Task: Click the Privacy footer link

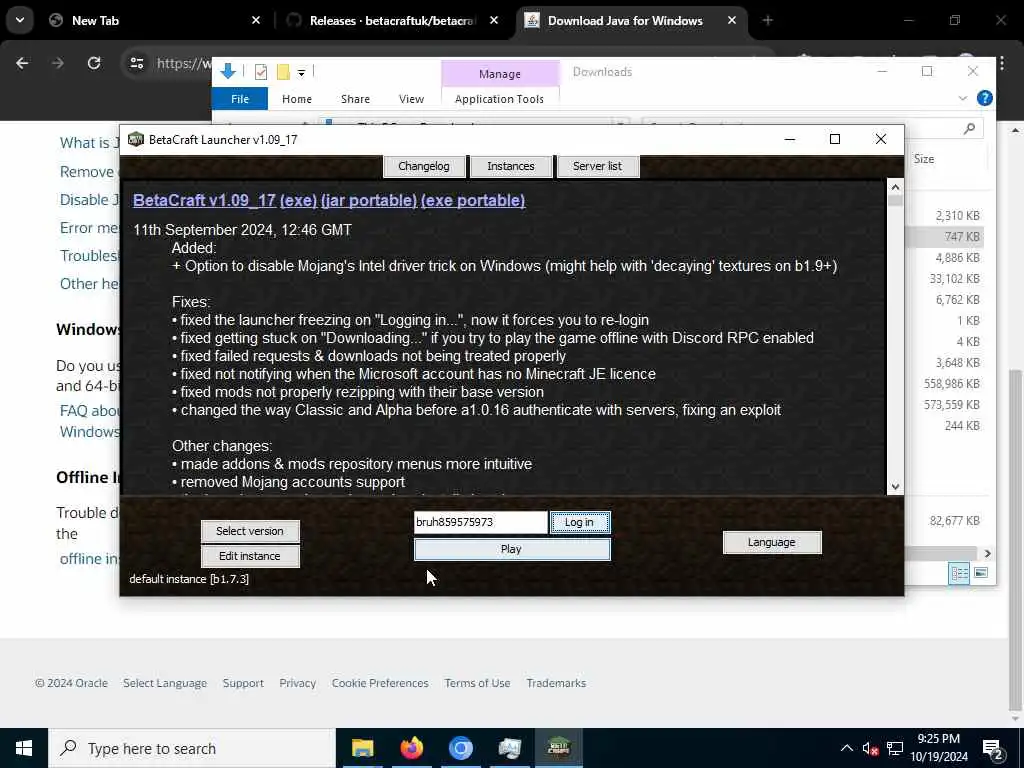Action: pyautogui.click(x=298, y=683)
